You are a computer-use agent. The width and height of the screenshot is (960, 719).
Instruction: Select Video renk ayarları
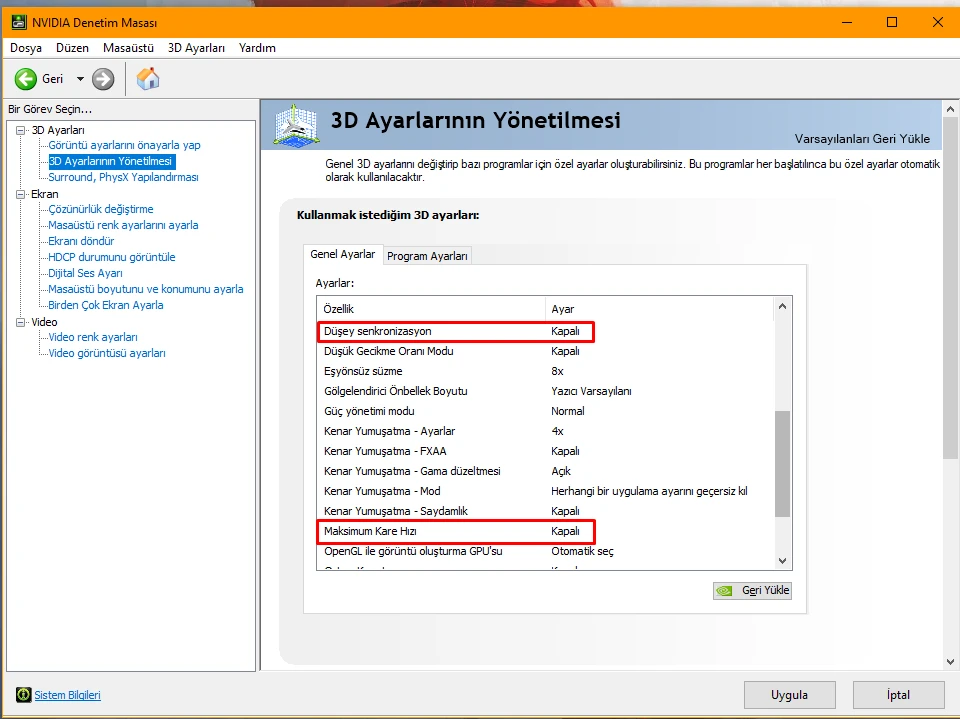[x=93, y=337]
